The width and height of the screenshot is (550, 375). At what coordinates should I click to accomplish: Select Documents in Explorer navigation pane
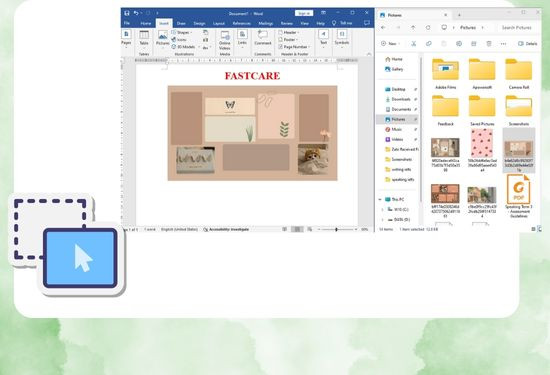(397, 109)
